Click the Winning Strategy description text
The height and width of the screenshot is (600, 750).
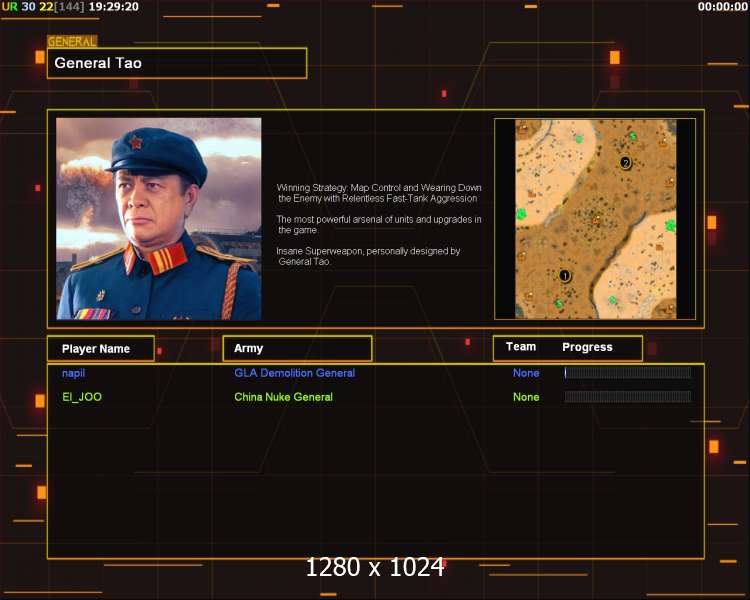pyautogui.click(x=379, y=193)
